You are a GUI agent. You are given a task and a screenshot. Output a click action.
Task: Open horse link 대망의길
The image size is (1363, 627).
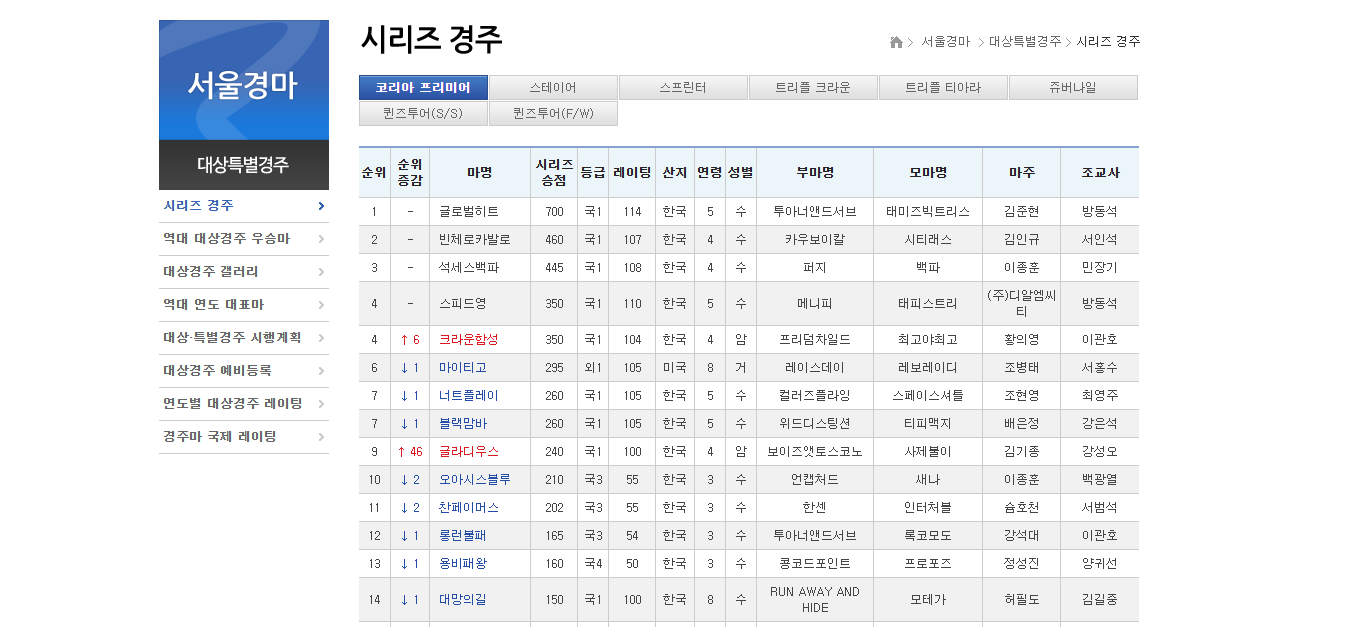coord(463,600)
